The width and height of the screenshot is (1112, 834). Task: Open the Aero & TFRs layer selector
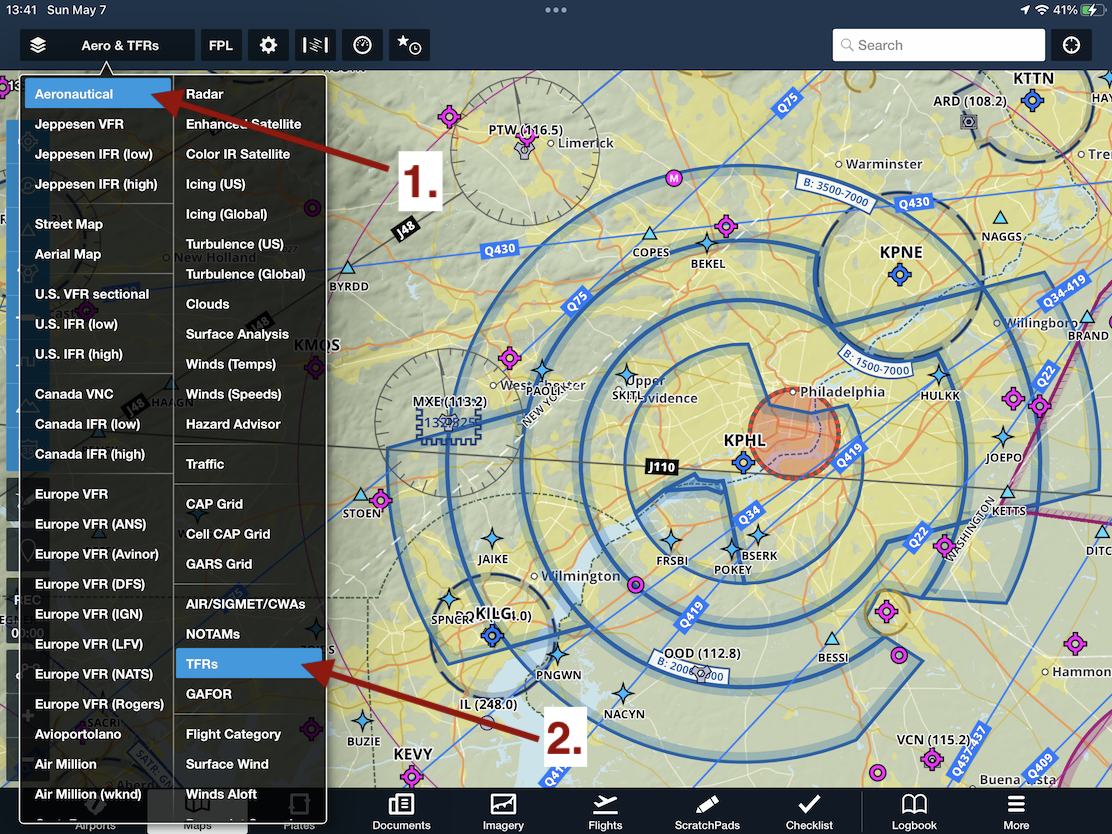click(120, 45)
